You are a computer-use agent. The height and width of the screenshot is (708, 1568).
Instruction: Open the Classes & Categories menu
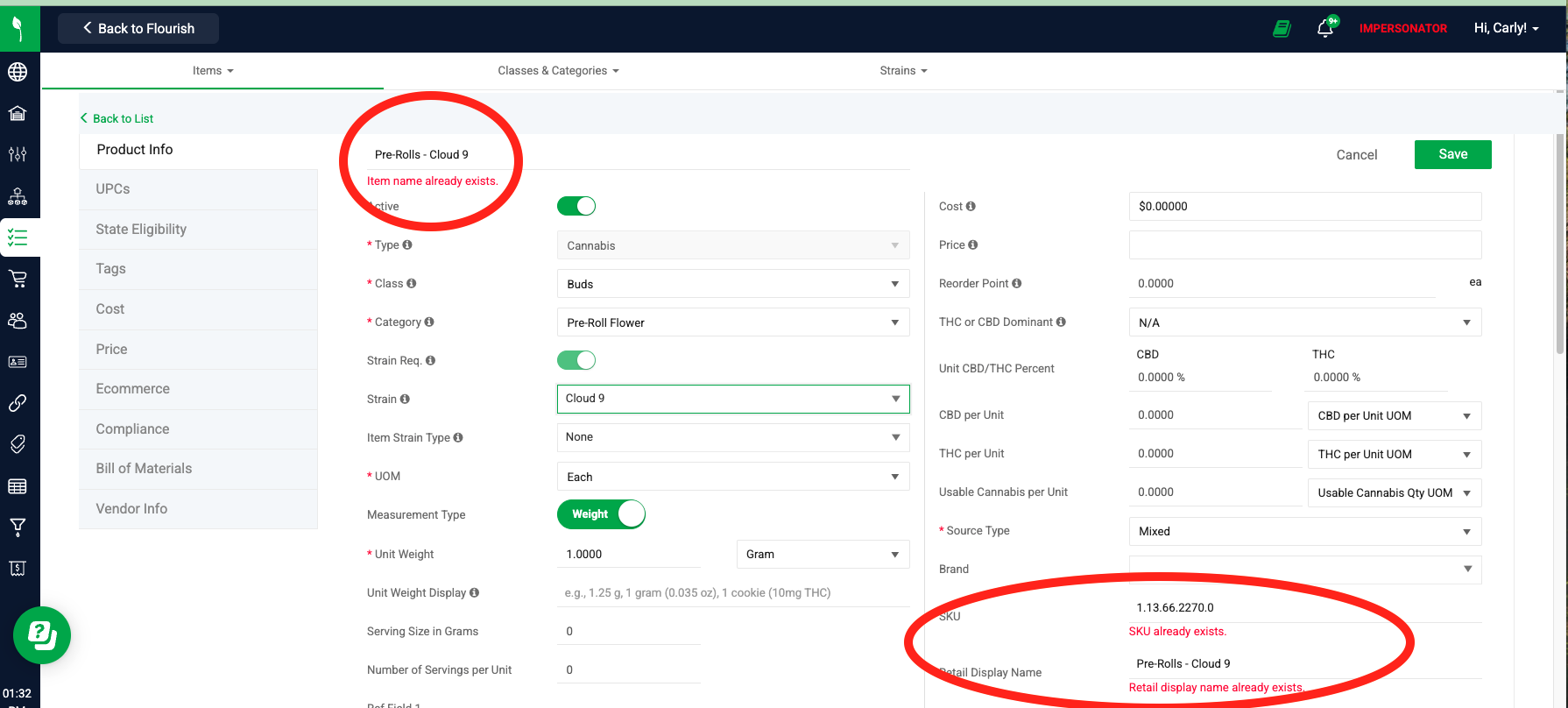558,70
